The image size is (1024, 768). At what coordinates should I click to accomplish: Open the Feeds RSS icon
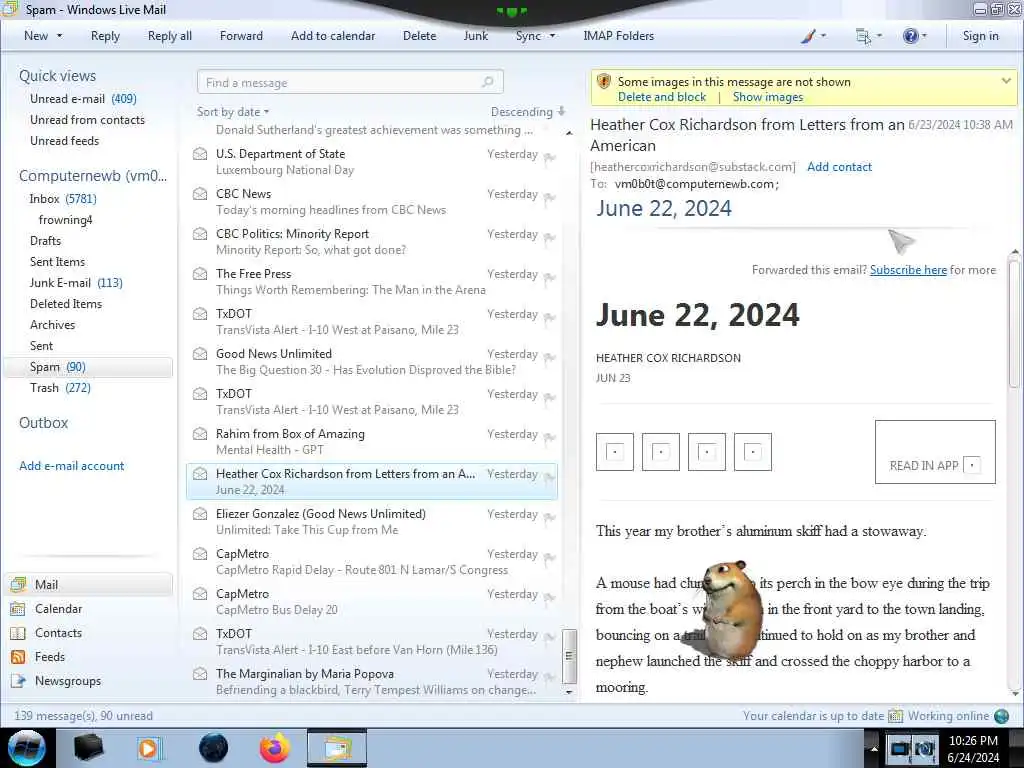(18, 656)
